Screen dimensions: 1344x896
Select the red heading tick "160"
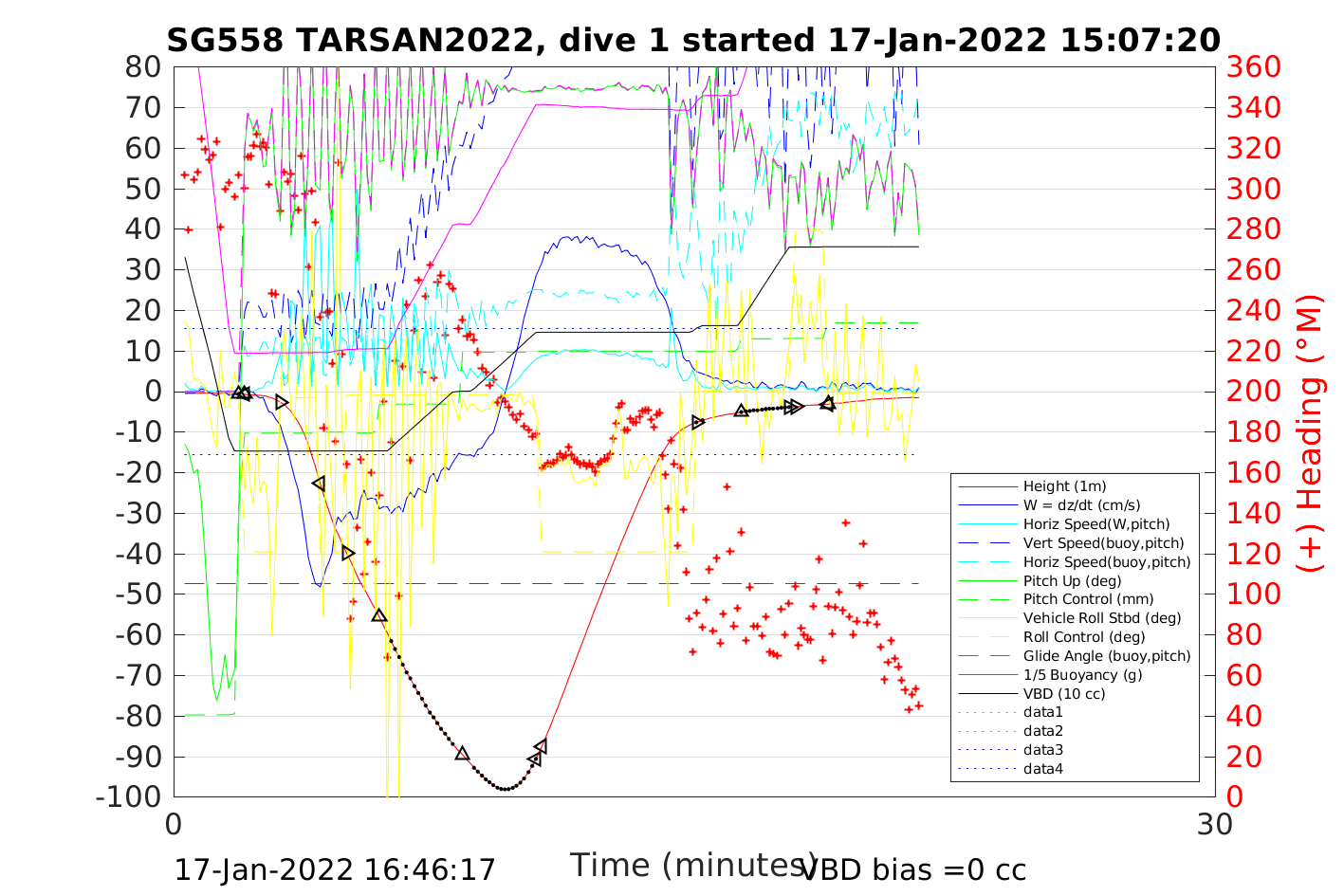1254,472
